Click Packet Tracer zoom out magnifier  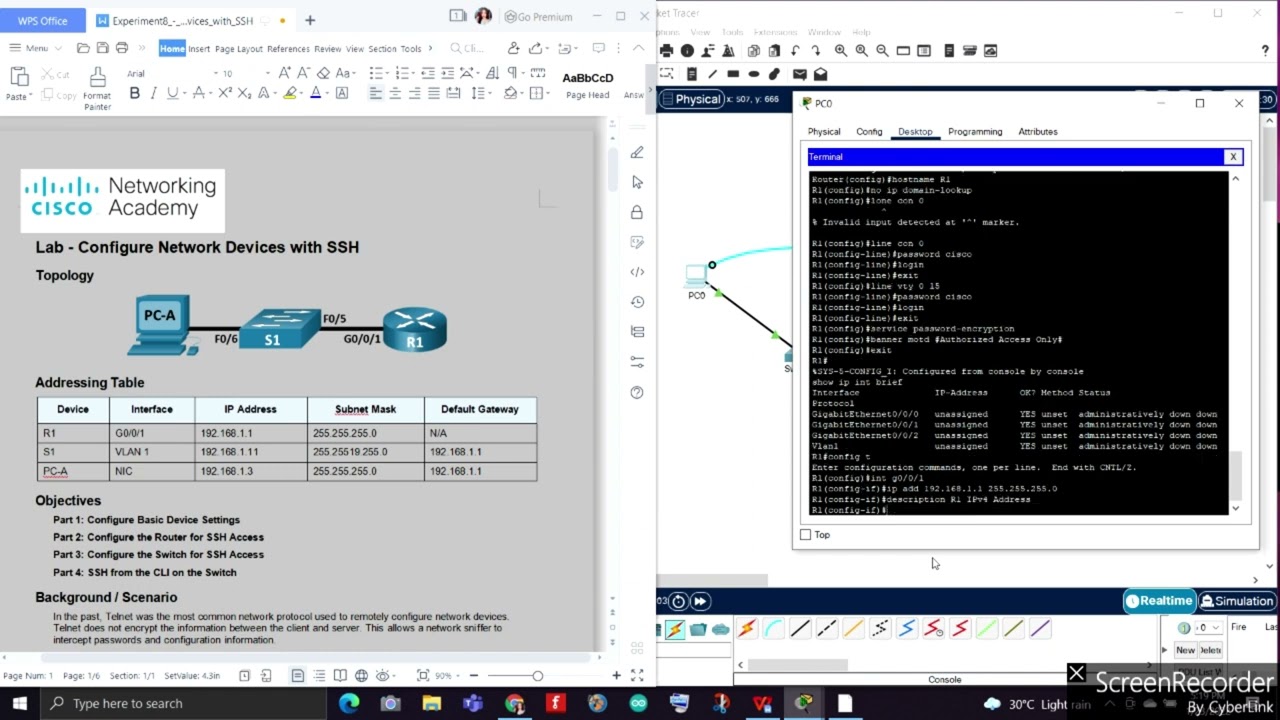tap(882, 50)
